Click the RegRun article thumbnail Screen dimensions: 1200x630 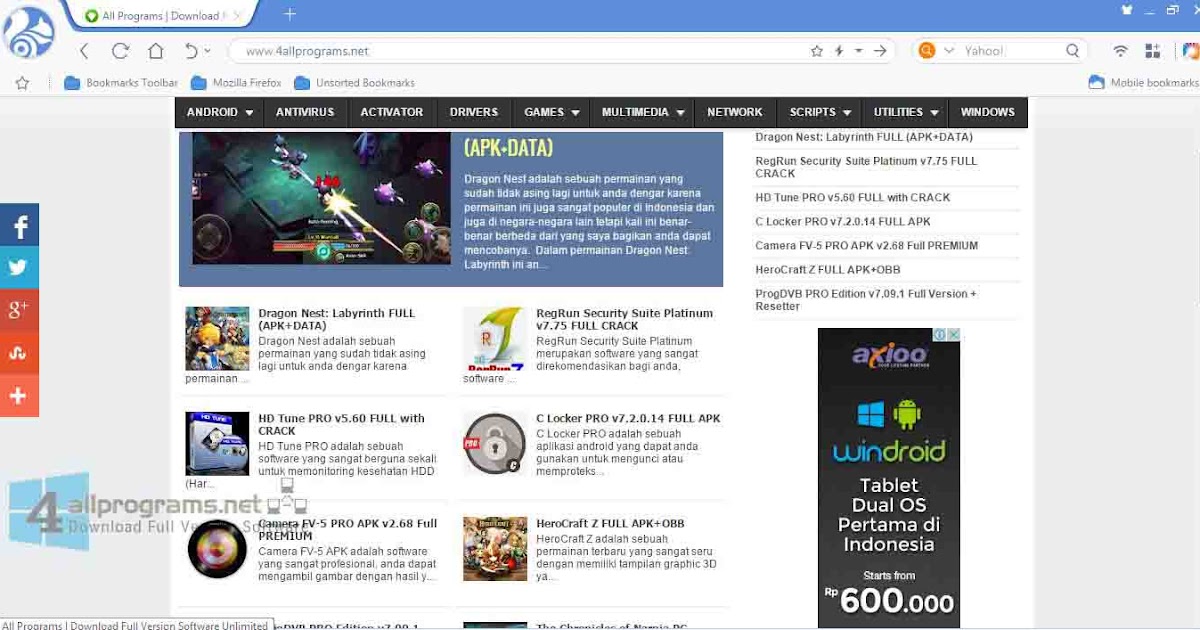494,339
